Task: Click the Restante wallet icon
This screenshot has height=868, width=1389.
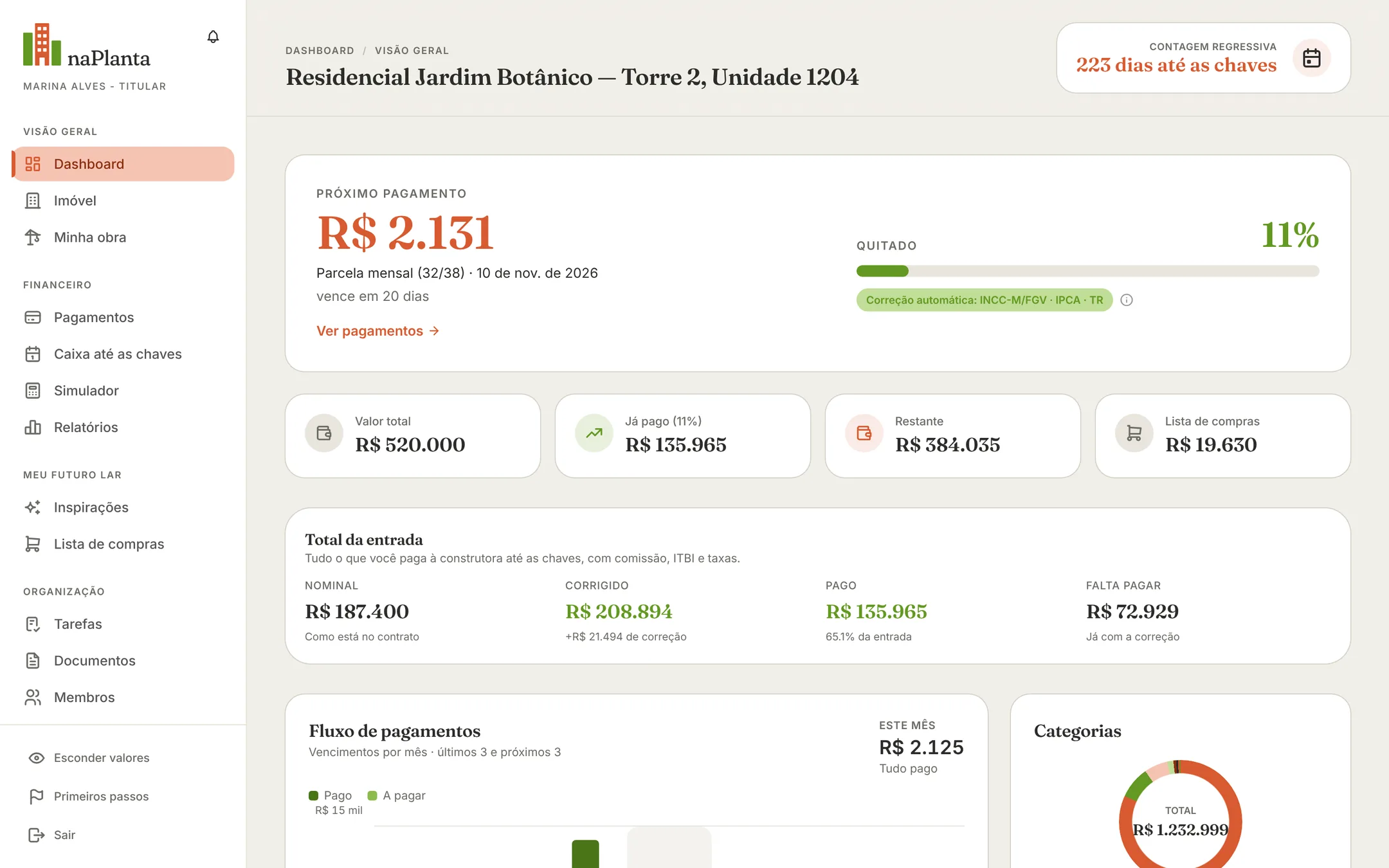Action: pyautogui.click(x=864, y=433)
